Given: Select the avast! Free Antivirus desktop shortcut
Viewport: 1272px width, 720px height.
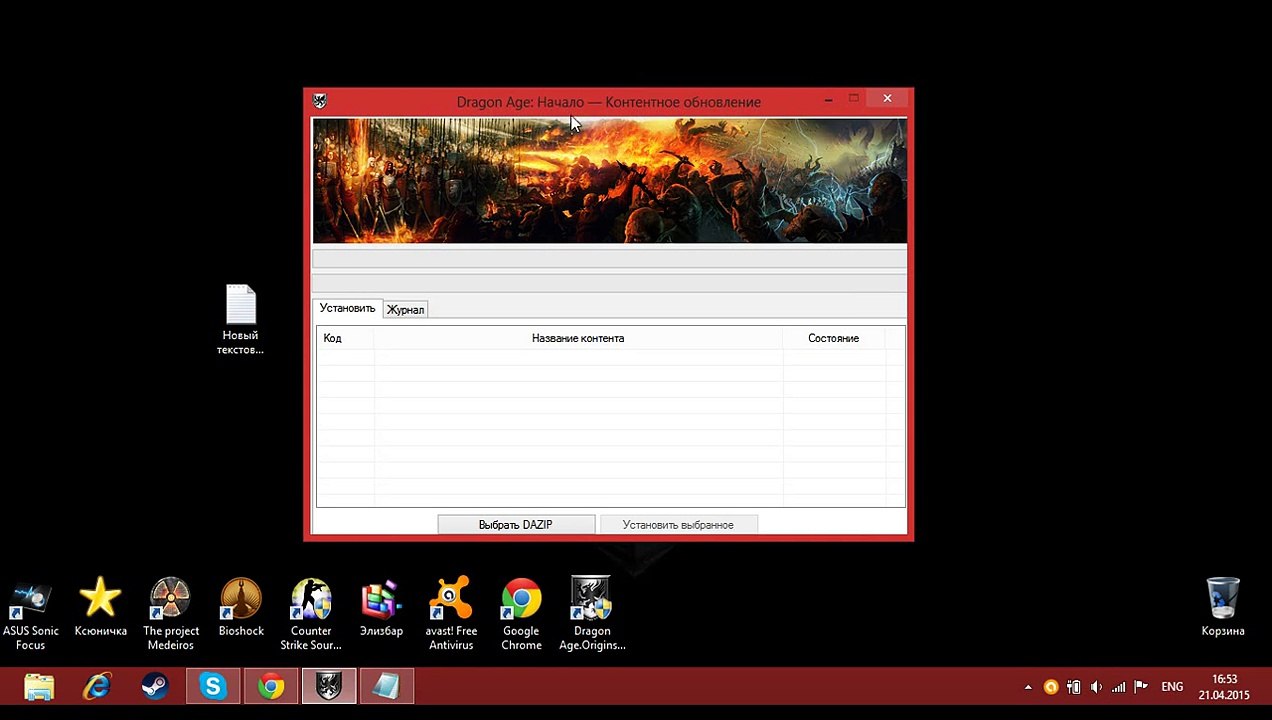Looking at the screenshot, I should (451, 614).
